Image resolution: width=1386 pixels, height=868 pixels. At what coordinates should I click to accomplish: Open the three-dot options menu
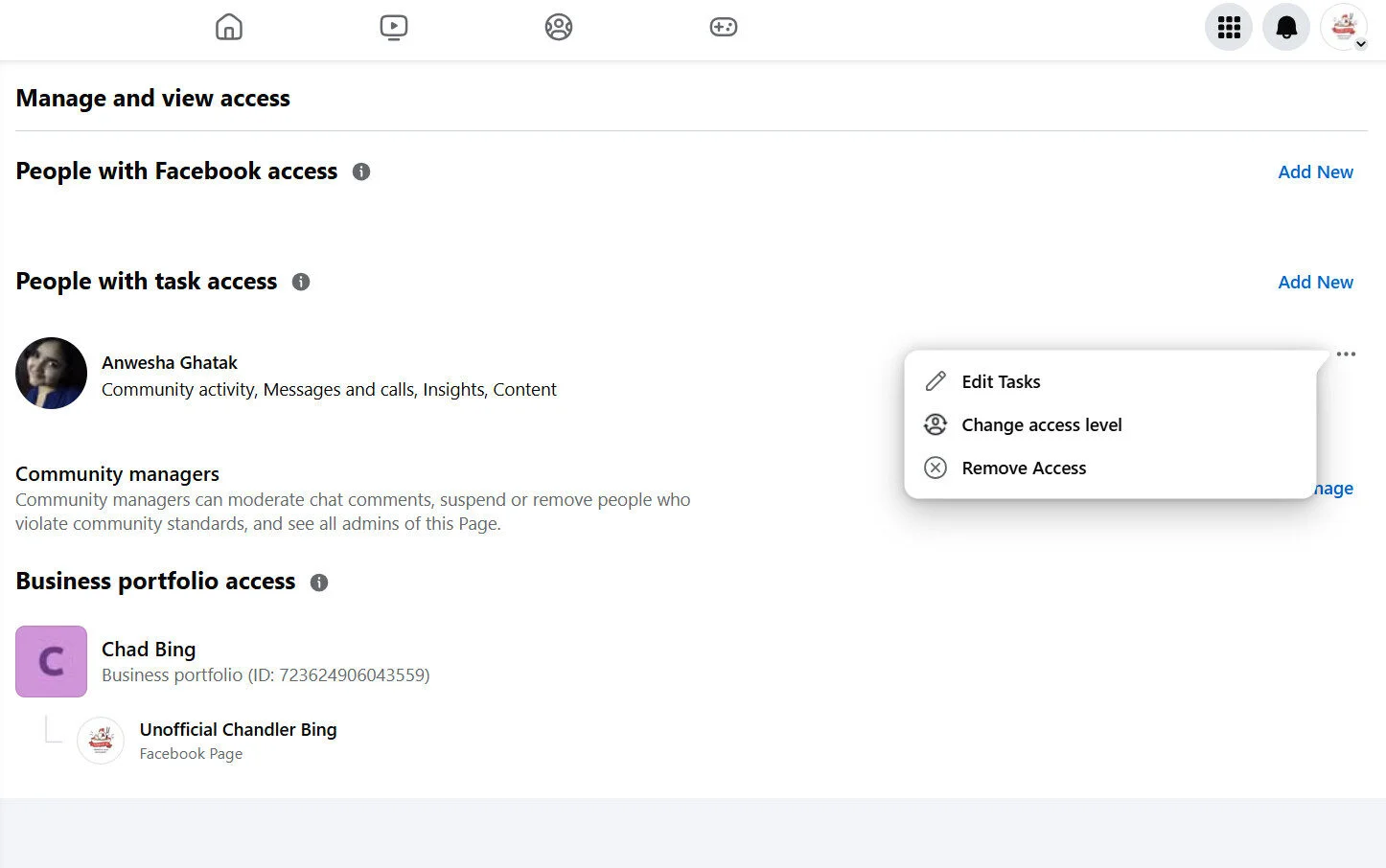tap(1347, 354)
